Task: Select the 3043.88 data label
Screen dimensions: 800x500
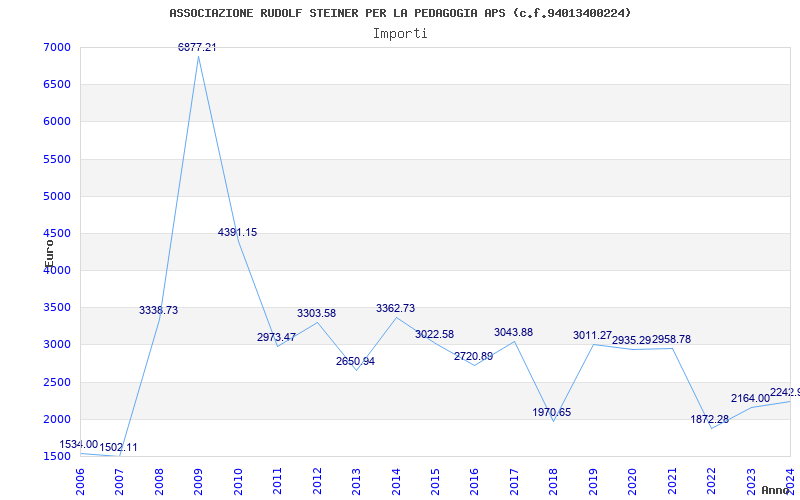Action: point(513,332)
